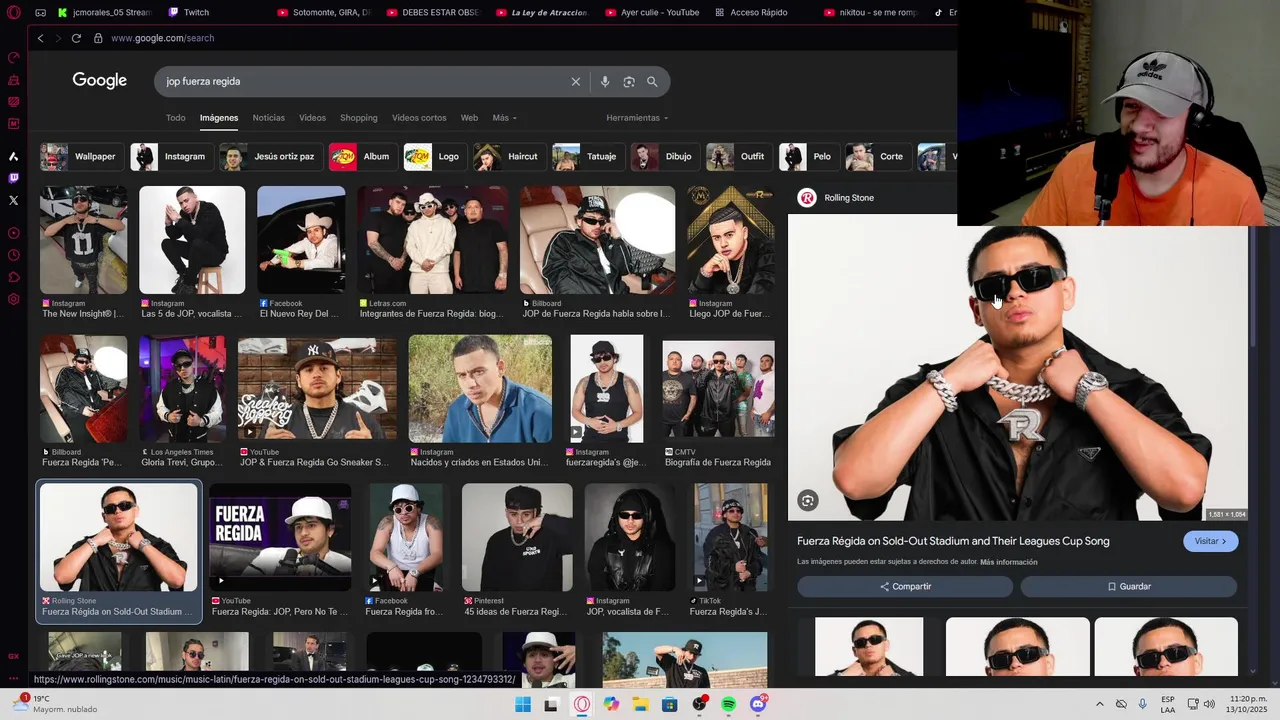This screenshot has width=1280, height=720.
Task: Select the Logo filter chip
Action: click(433, 157)
